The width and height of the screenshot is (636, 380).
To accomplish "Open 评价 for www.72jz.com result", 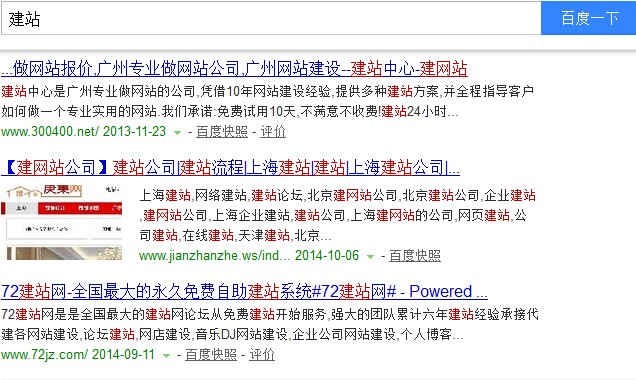I will (262, 354).
